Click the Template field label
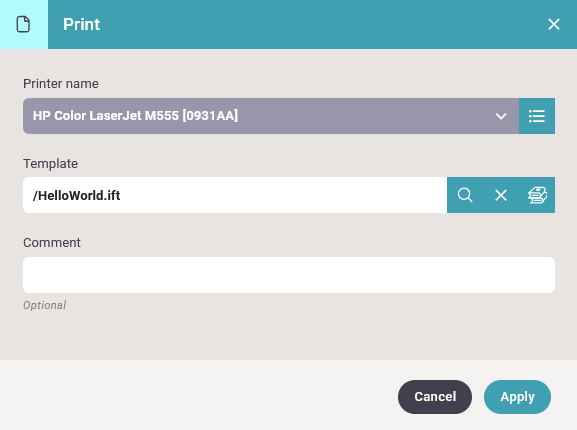577x430 pixels. click(50, 164)
